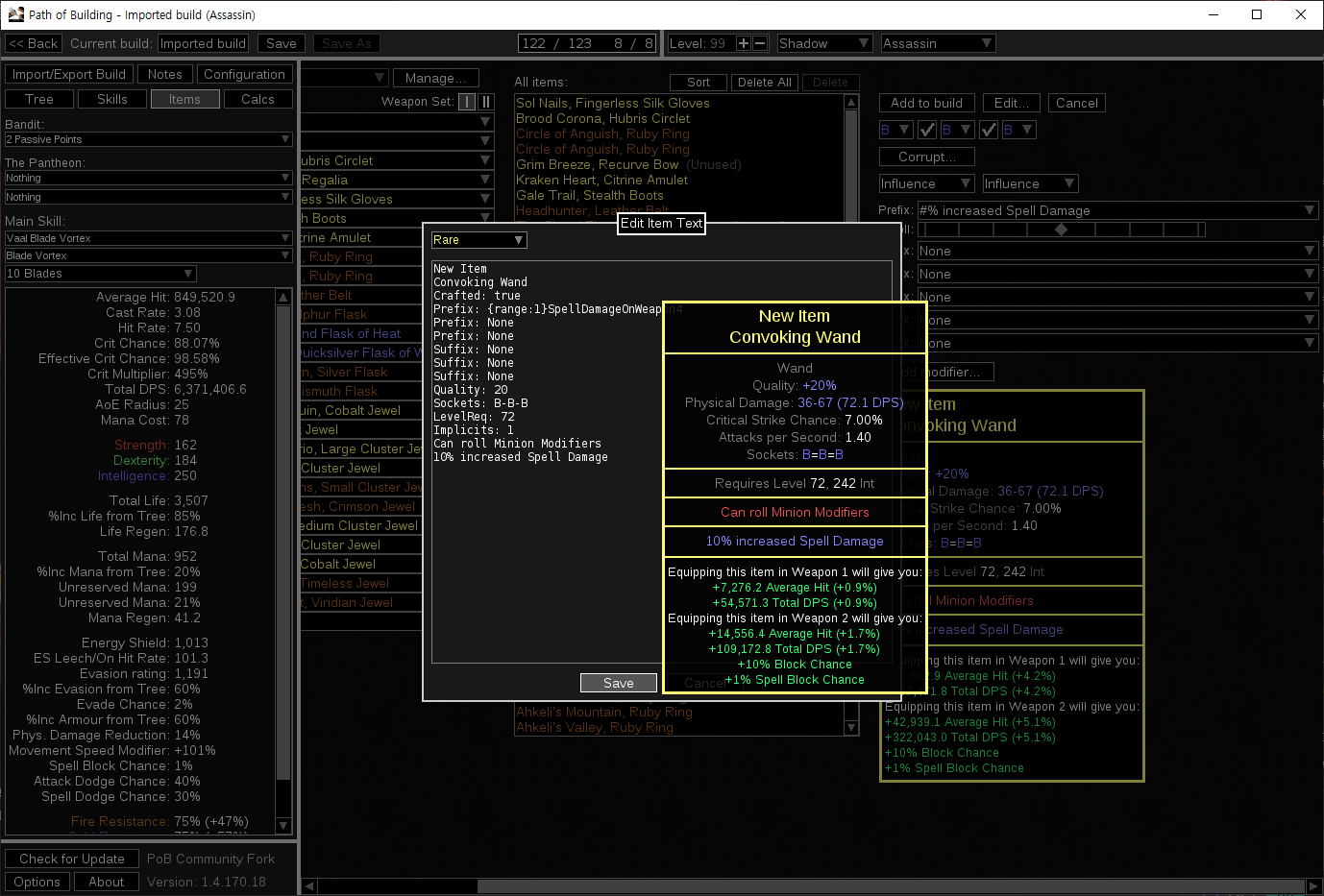Decrease character level with minus button

point(760,43)
